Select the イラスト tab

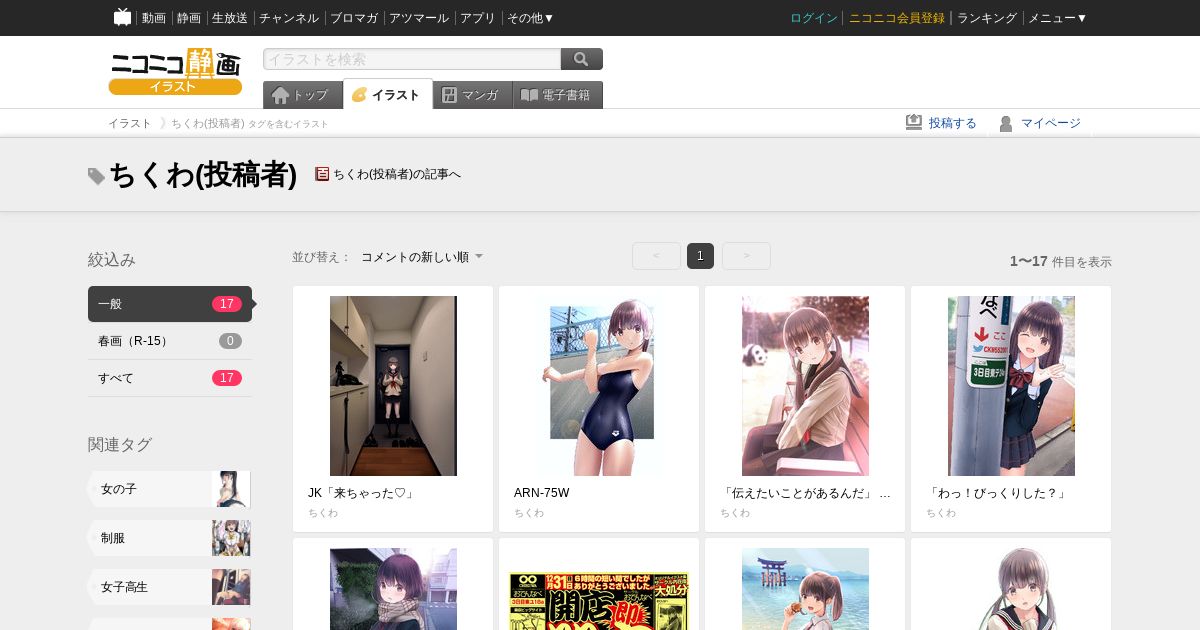tap(388, 94)
